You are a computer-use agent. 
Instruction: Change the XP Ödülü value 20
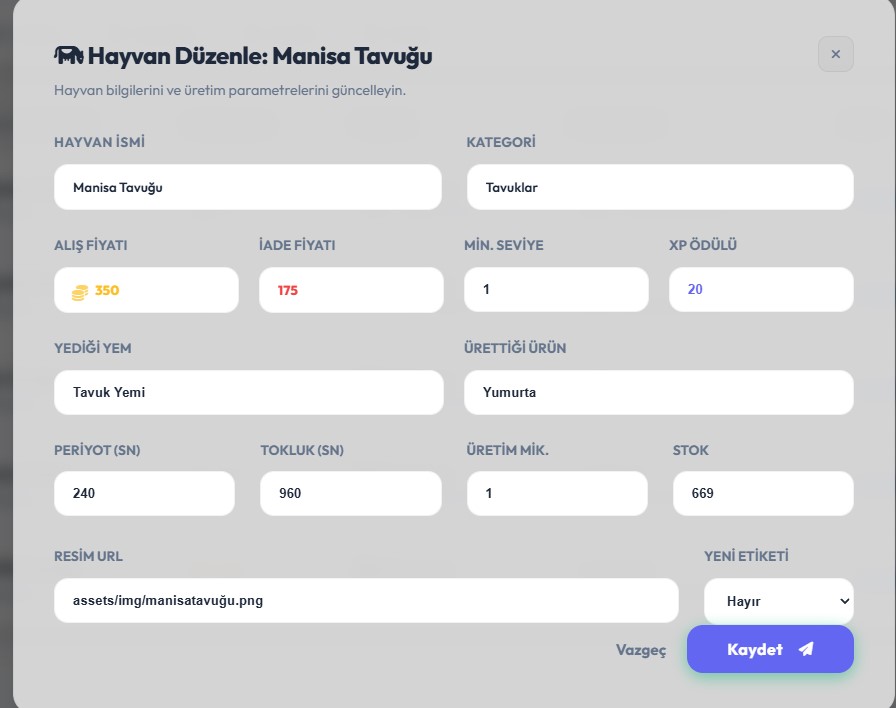coord(761,289)
